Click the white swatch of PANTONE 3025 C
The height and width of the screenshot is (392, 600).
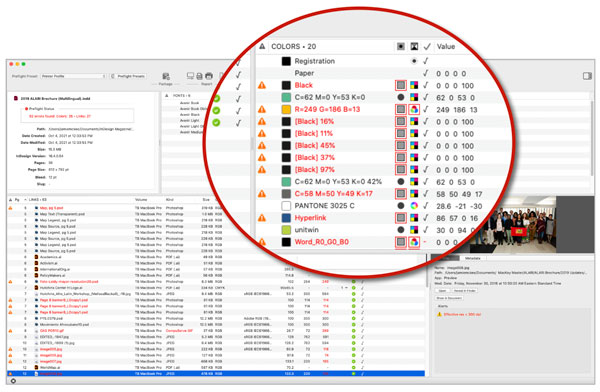coord(286,206)
